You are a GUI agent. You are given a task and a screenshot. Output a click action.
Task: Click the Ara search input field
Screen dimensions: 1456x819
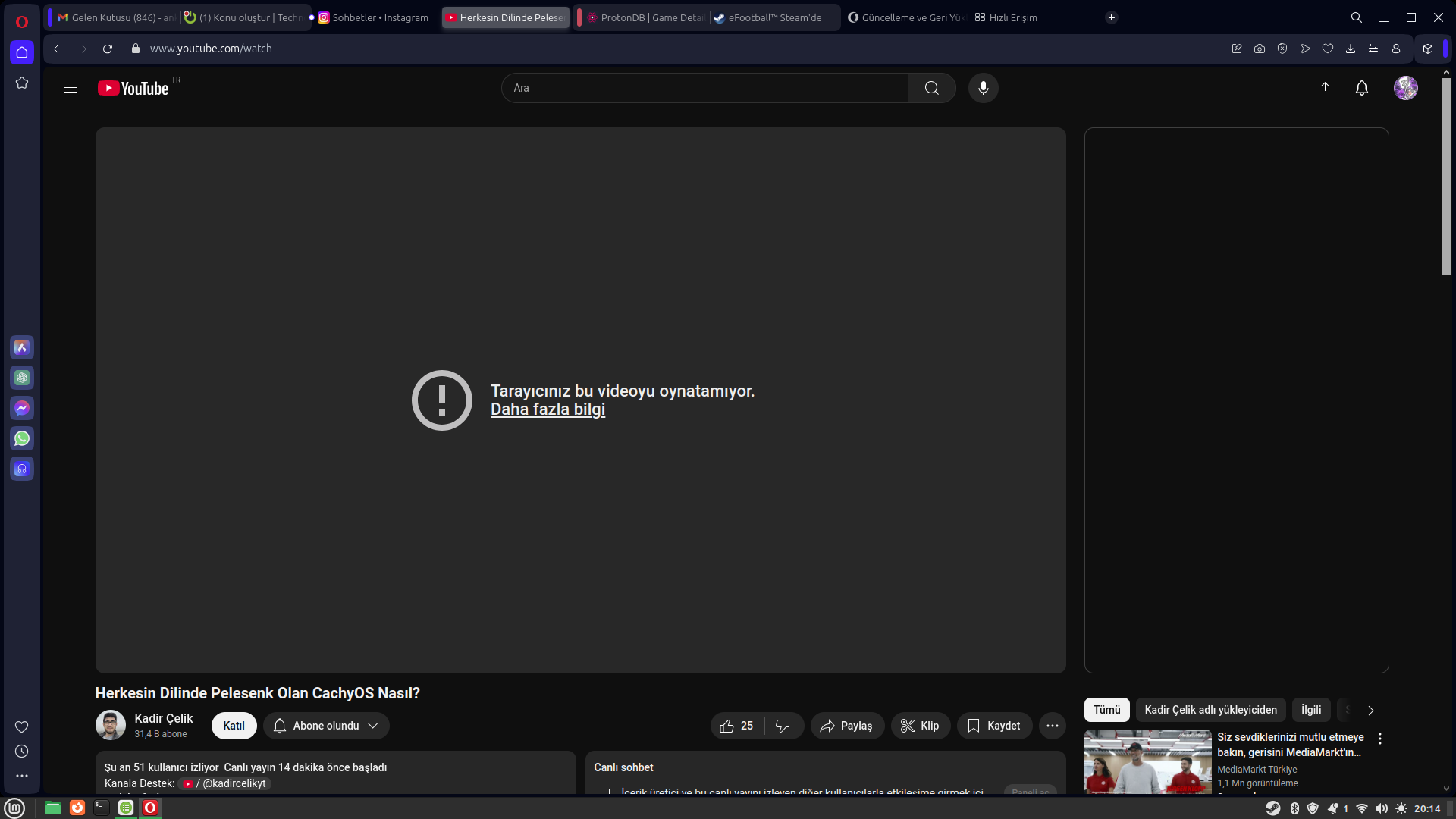coord(705,88)
